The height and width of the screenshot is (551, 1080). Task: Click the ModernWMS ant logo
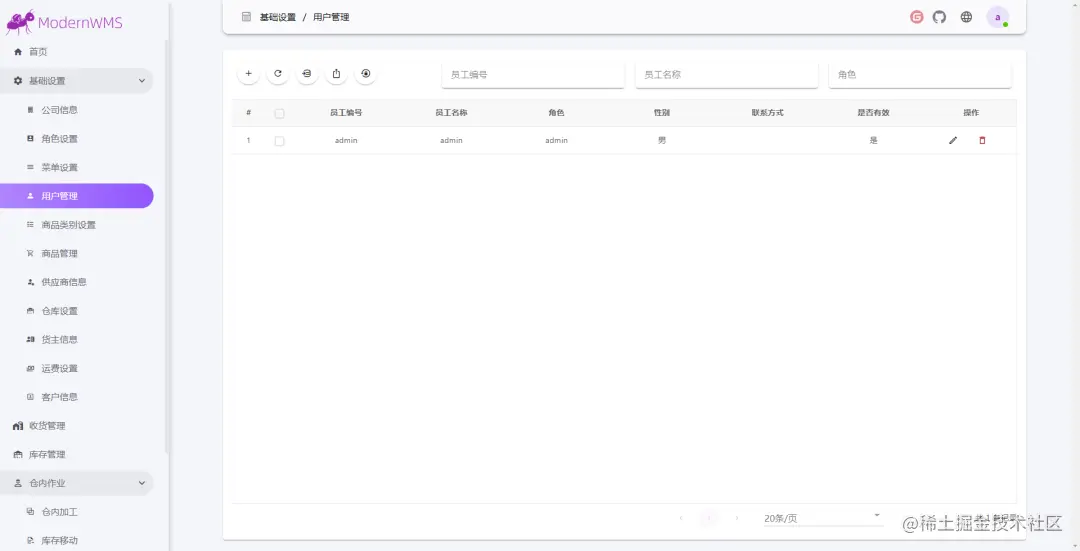click(20, 22)
